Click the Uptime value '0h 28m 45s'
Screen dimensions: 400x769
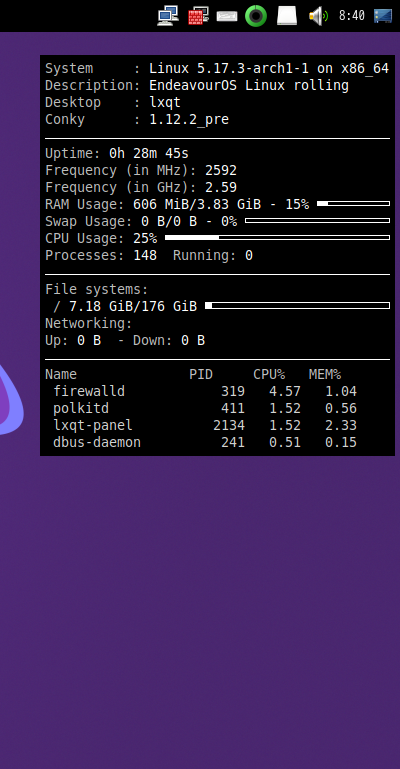[x=149, y=154]
